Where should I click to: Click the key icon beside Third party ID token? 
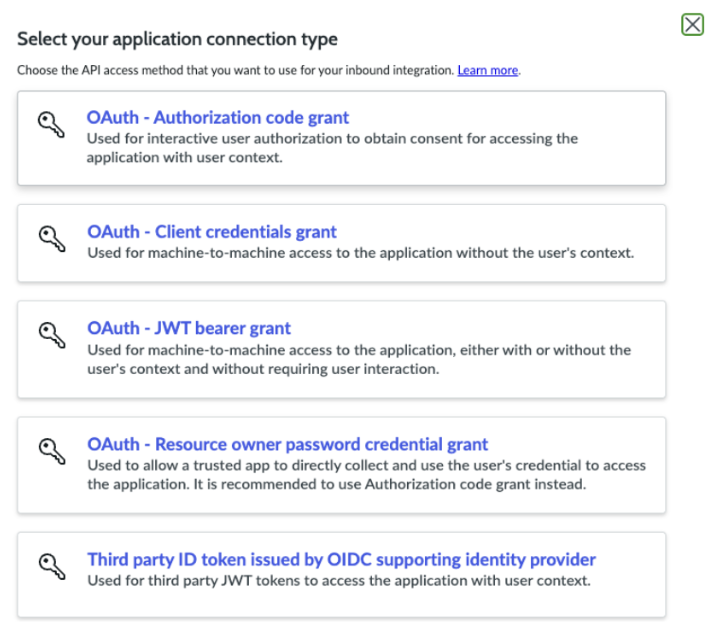coord(52,566)
